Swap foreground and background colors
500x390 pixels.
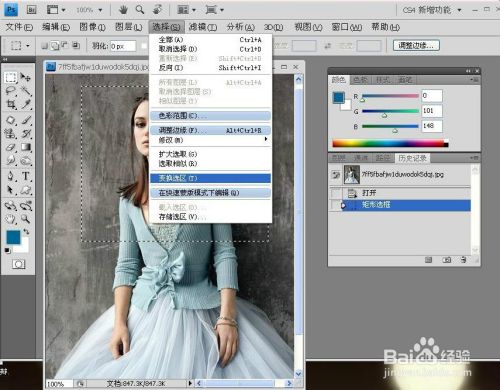(x=26, y=231)
